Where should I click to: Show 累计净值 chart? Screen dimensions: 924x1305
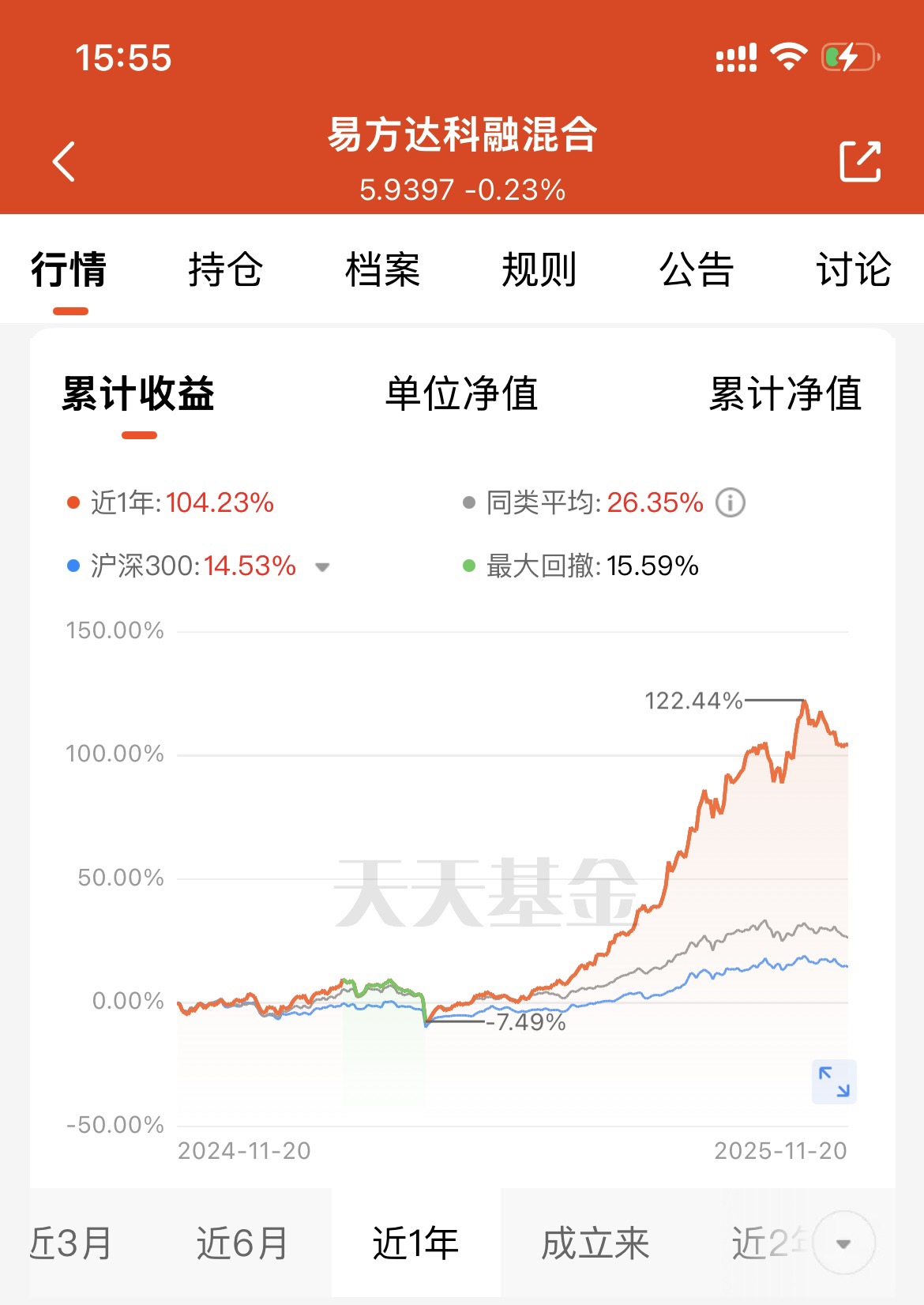(785, 393)
